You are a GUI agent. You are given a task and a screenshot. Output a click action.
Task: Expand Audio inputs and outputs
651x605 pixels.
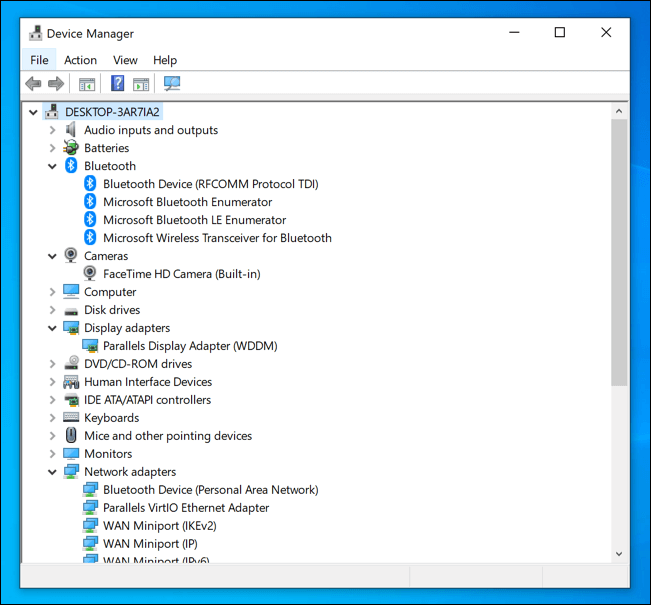pyautogui.click(x=52, y=130)
